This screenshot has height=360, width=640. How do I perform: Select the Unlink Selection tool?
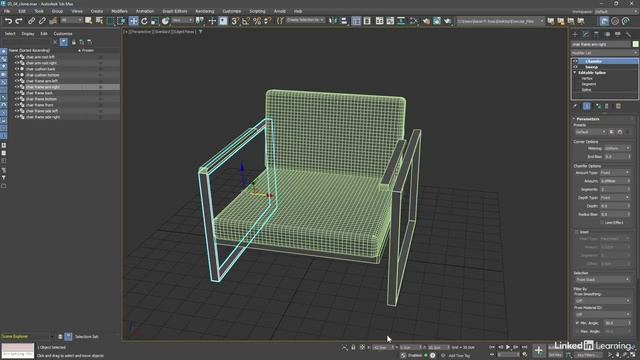coord(42,21)
